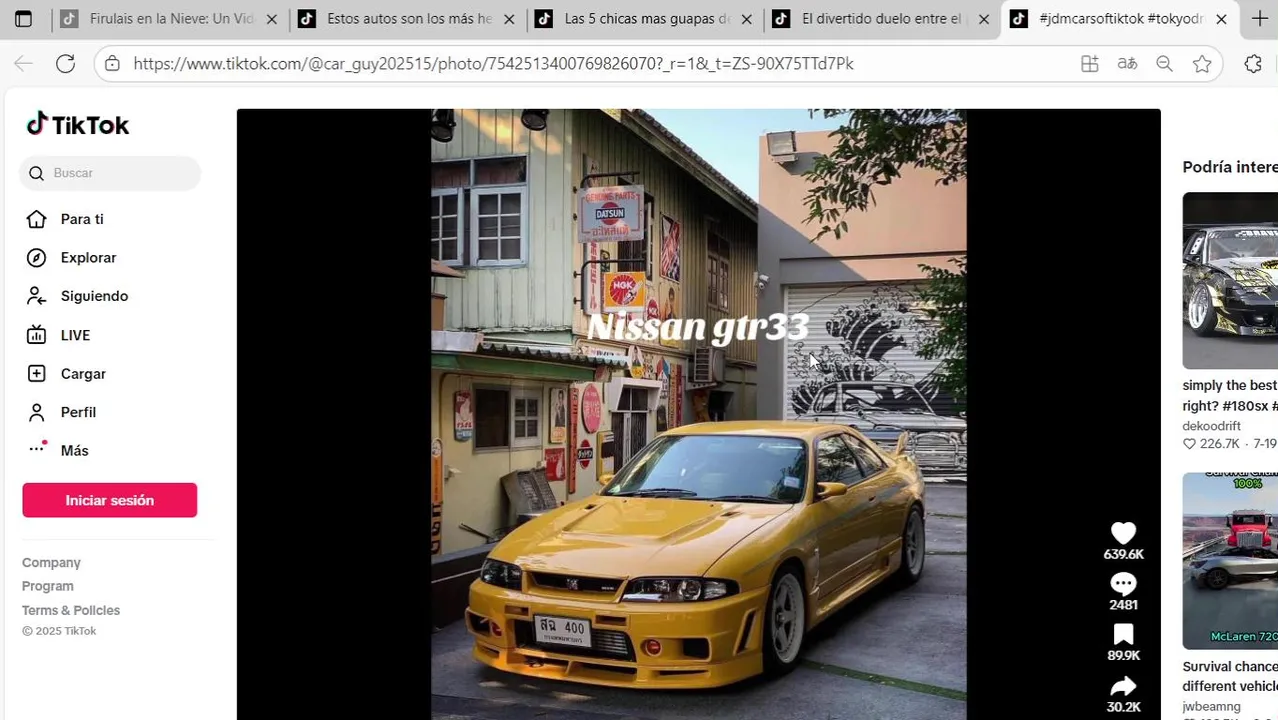This screenshot has width=1278, height=720.
Task: Click the TikTok logo
Action: pos(78,125)
